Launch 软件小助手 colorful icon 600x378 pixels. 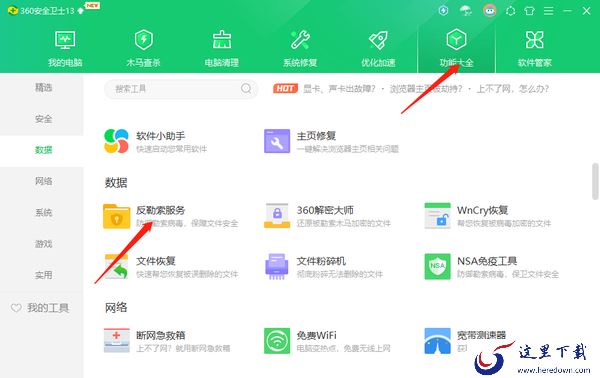tap(116, 141)
